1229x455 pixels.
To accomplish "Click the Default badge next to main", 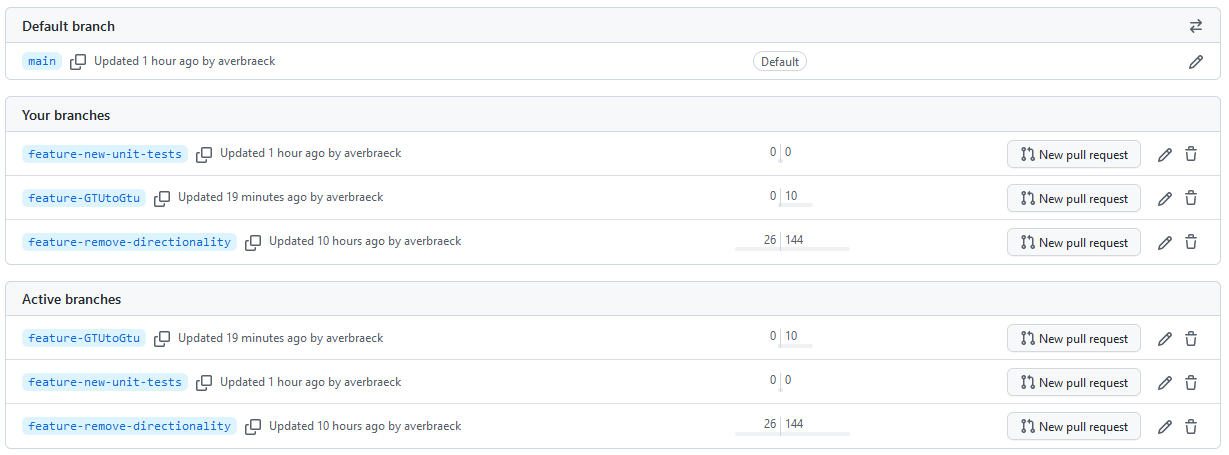I will 780,62.
